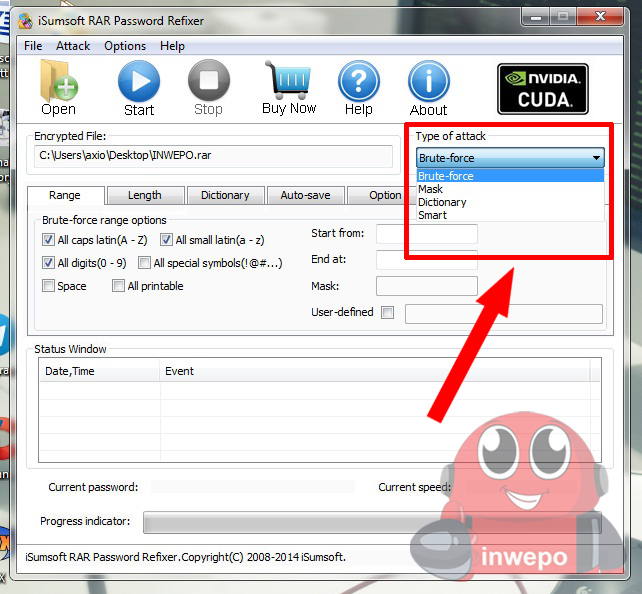Open the File menu
This screenshot has height=594, width=642.
pyautogui.click(x=33, y=46)
